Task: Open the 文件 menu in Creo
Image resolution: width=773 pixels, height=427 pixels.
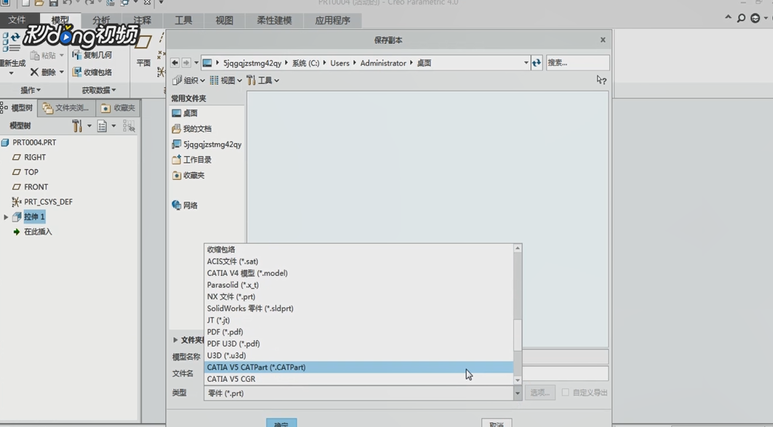Action: coord(17,20)
